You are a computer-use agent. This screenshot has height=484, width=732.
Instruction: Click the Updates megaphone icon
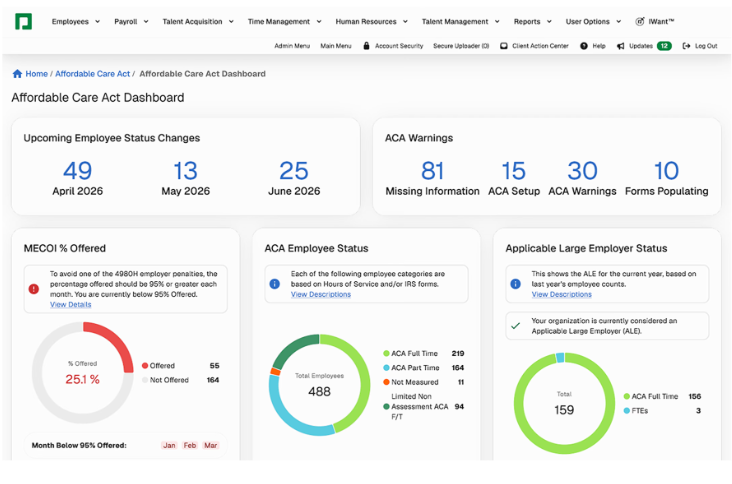click(x=620, y=46)
